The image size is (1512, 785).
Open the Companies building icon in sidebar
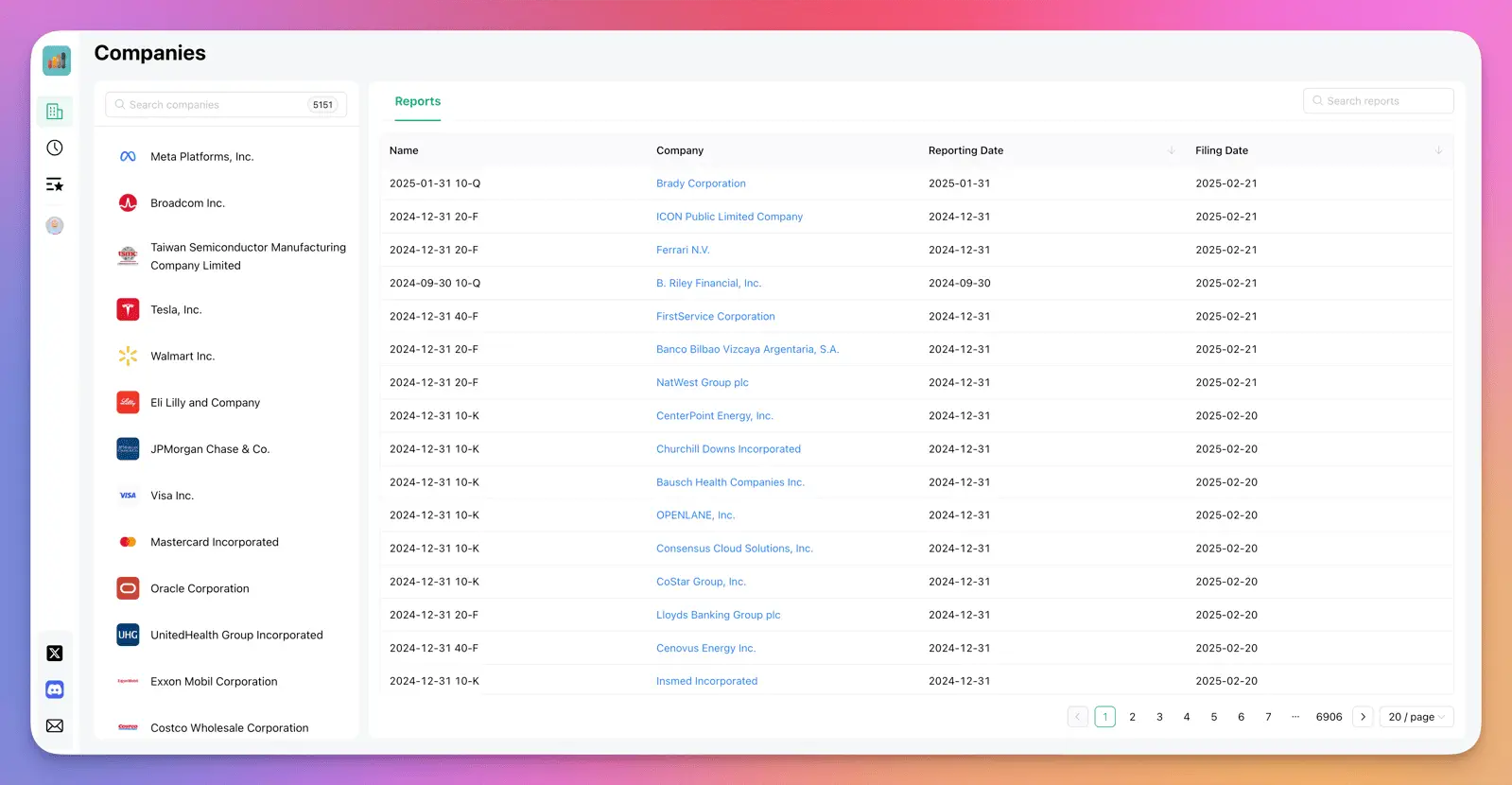[55, 112]
